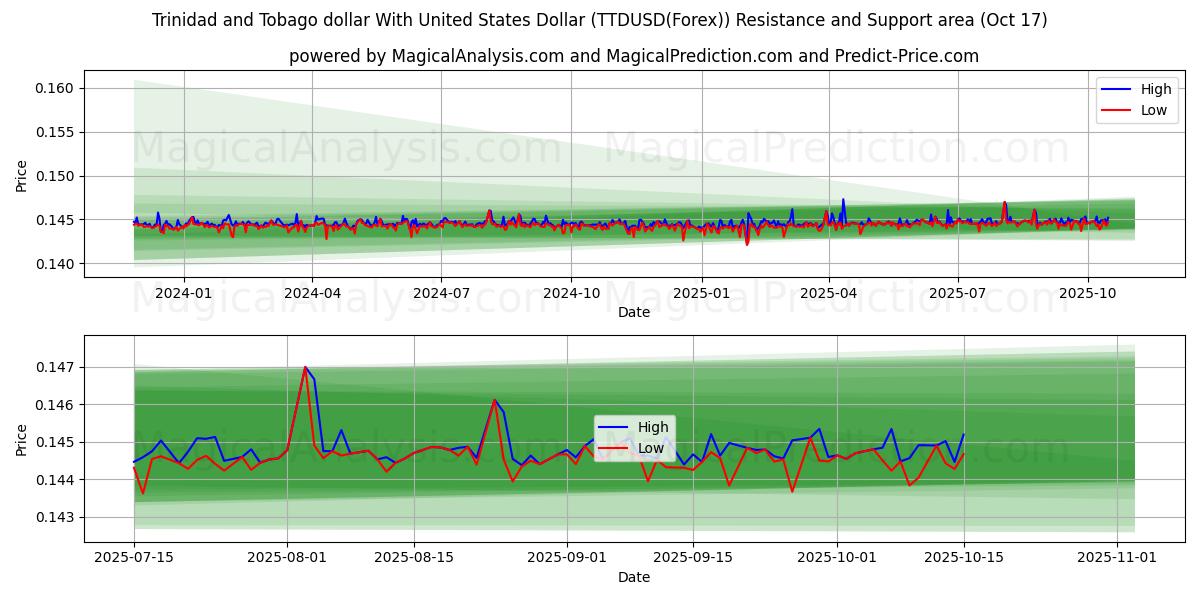Screen dimensions: 1200x600
Task: Select the 'High' legend entry in upper chart
Action: (x=1156, y=89)
